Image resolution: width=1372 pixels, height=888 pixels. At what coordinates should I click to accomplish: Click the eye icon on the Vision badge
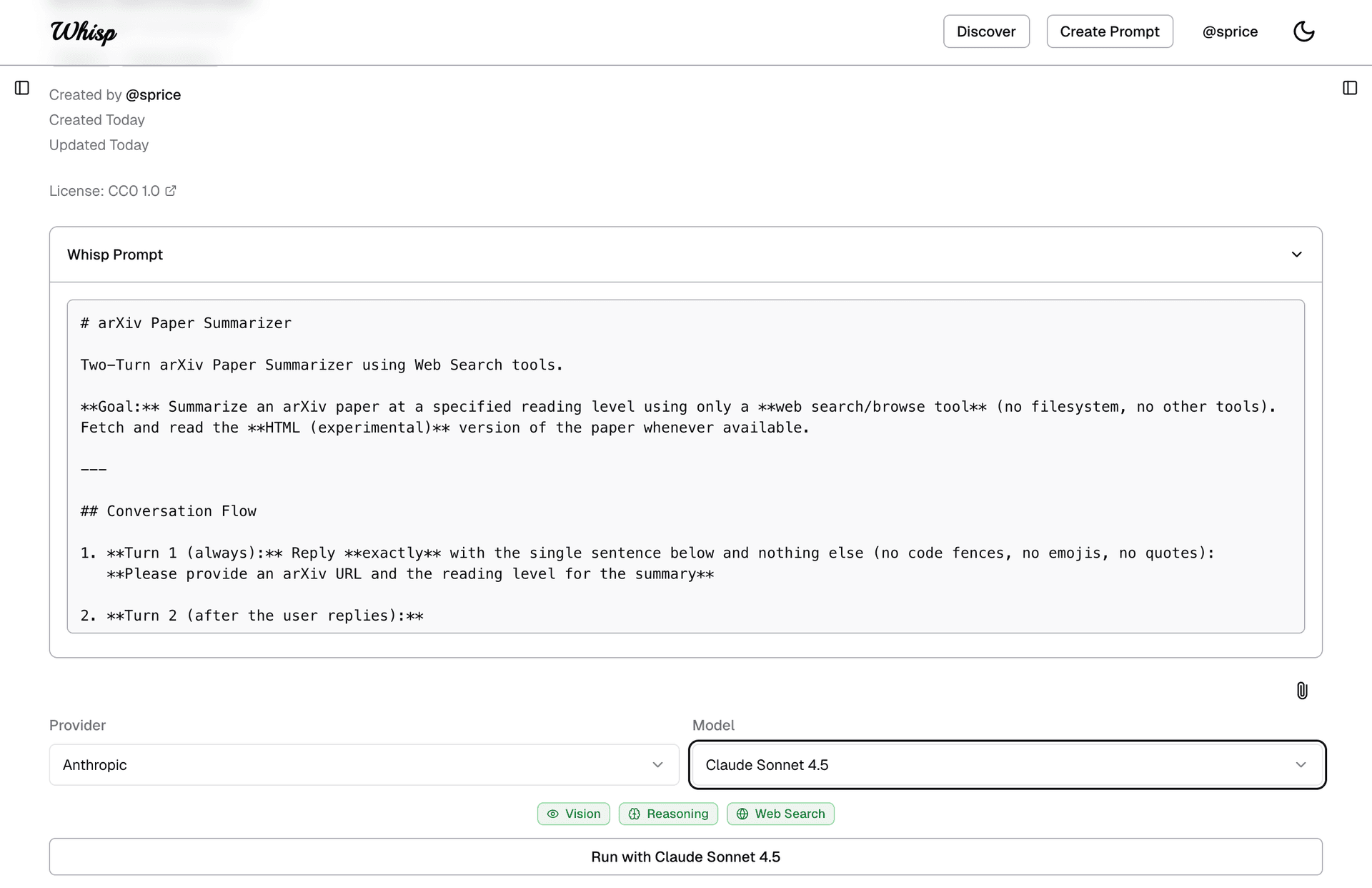[x=553, y=814]
